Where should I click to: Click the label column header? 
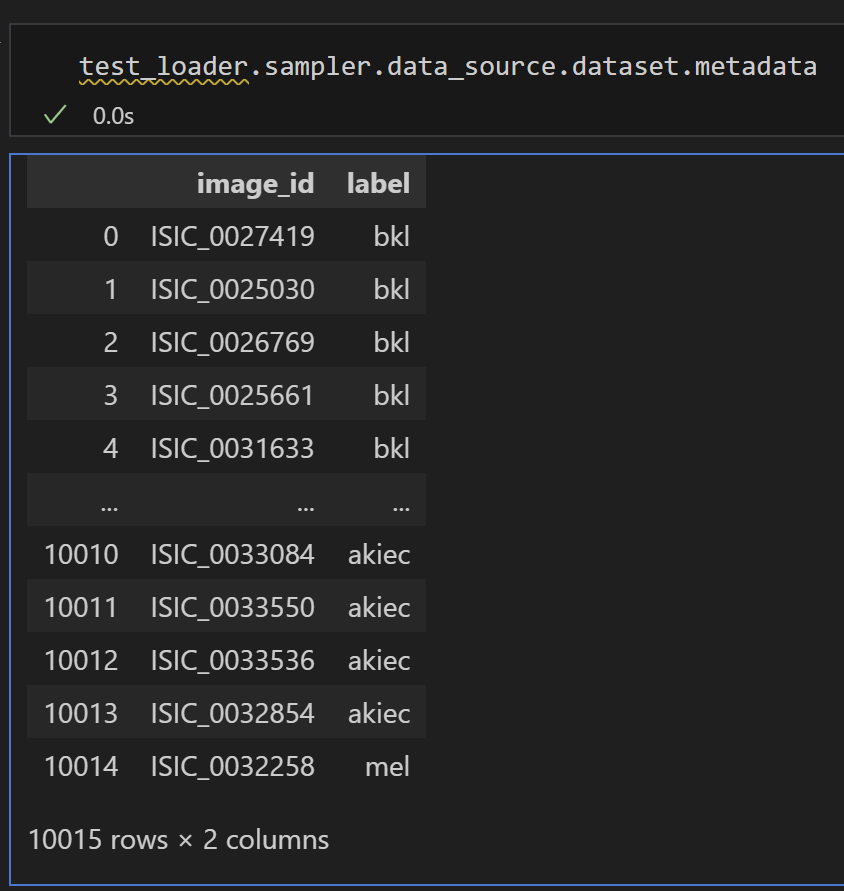click(378, 184)
